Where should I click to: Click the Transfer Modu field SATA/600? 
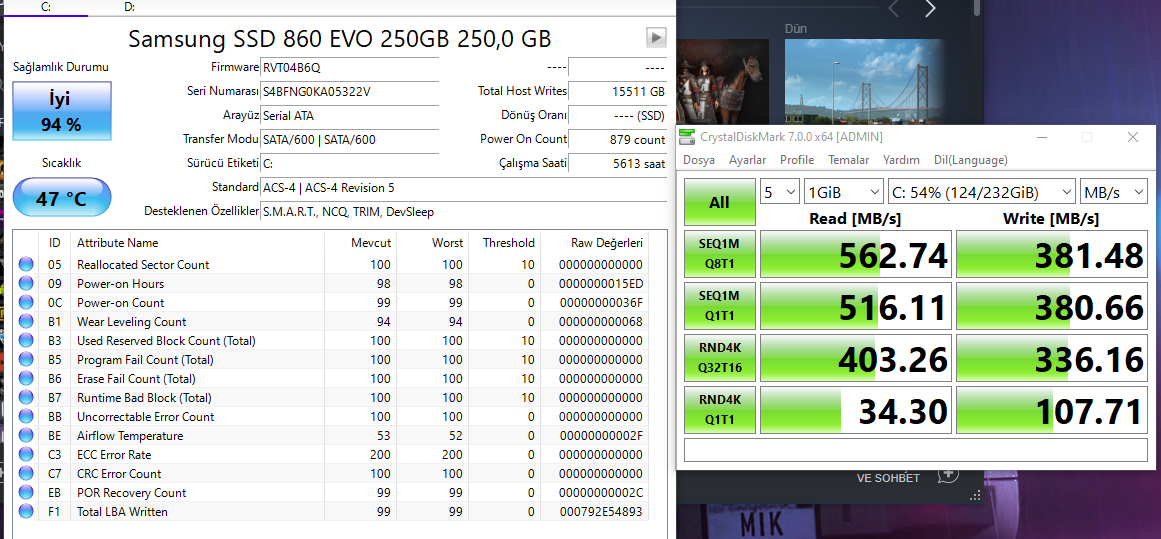tap(349, 139)
